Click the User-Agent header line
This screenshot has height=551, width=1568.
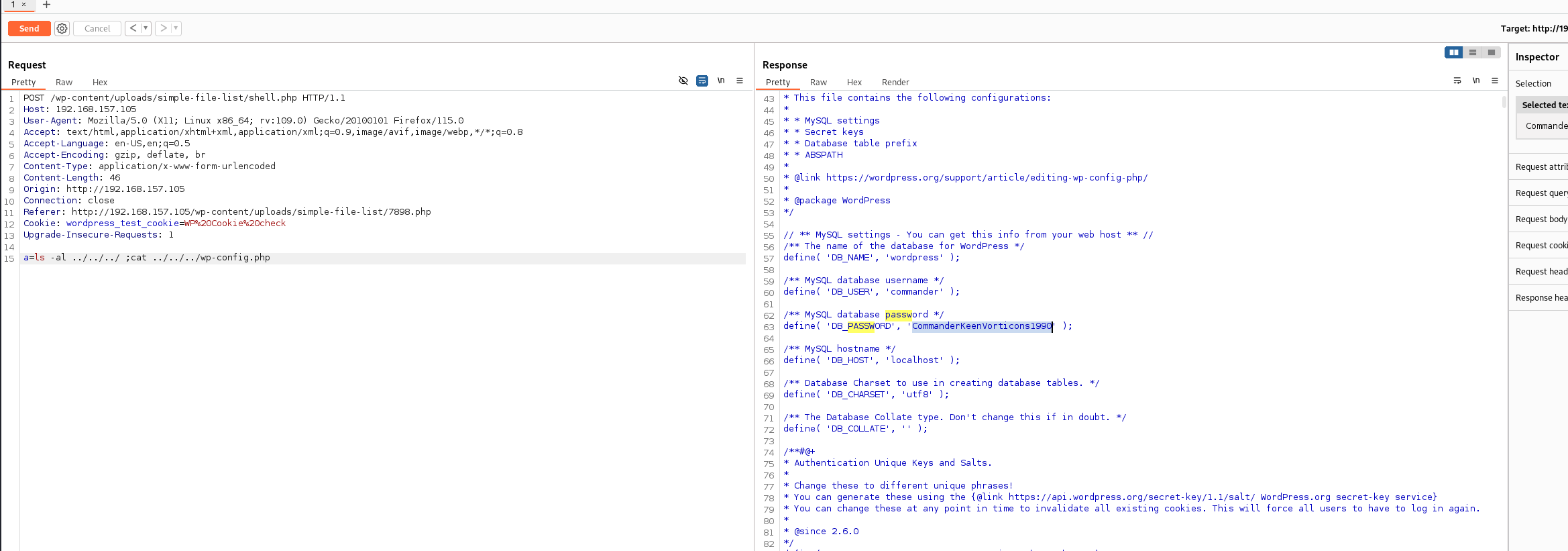point(243,121)
